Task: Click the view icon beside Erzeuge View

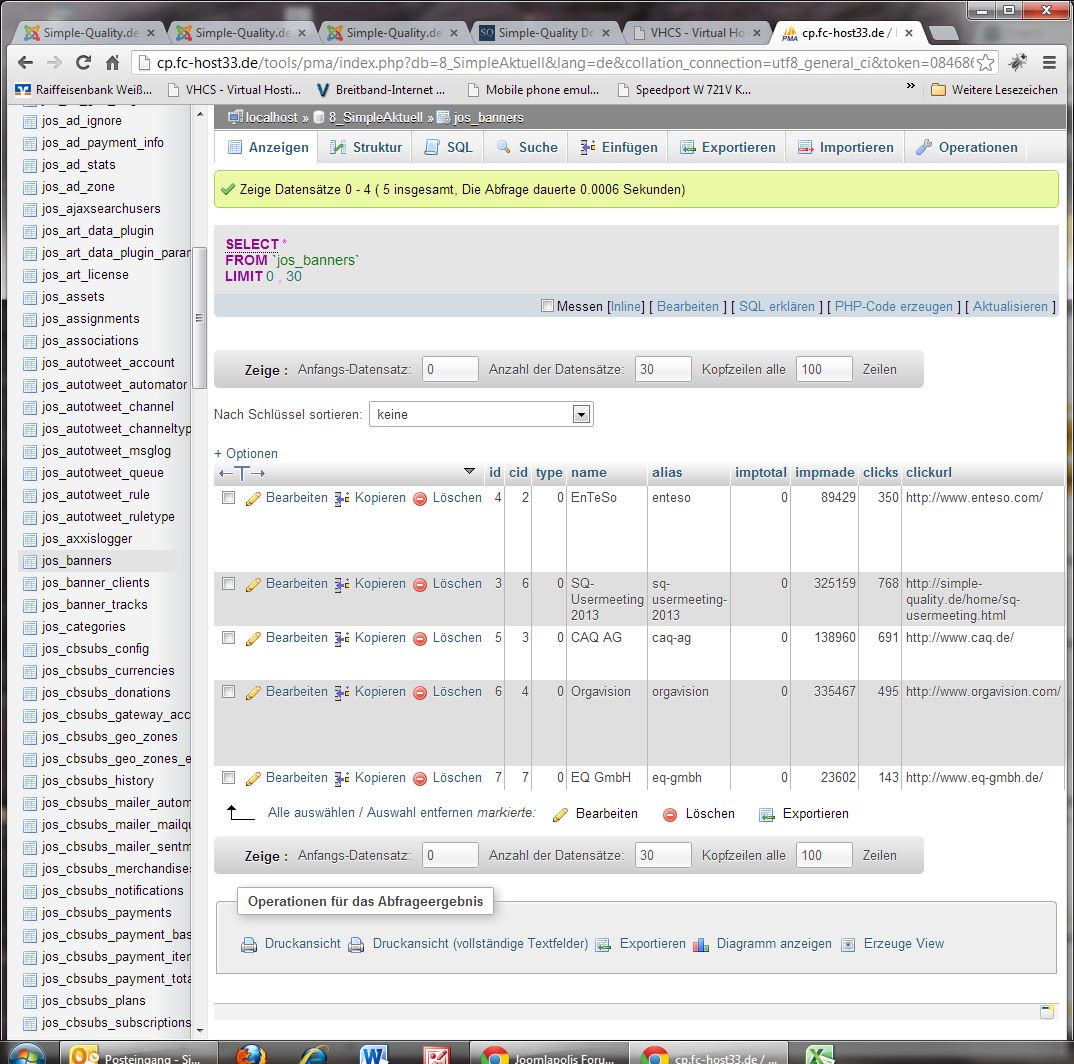Action: click(848, 945)
